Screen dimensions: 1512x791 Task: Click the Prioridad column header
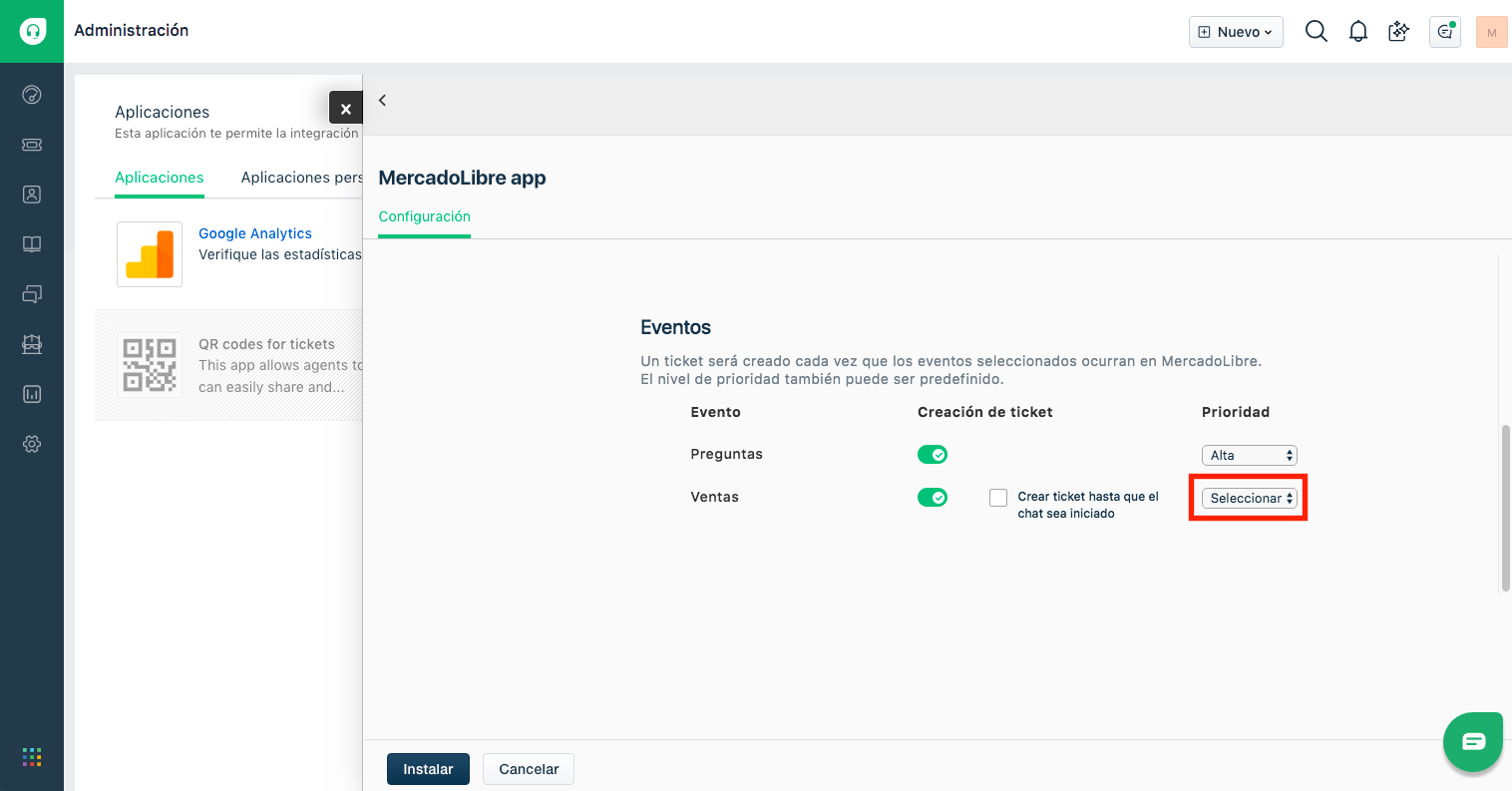pos(1236,412)
